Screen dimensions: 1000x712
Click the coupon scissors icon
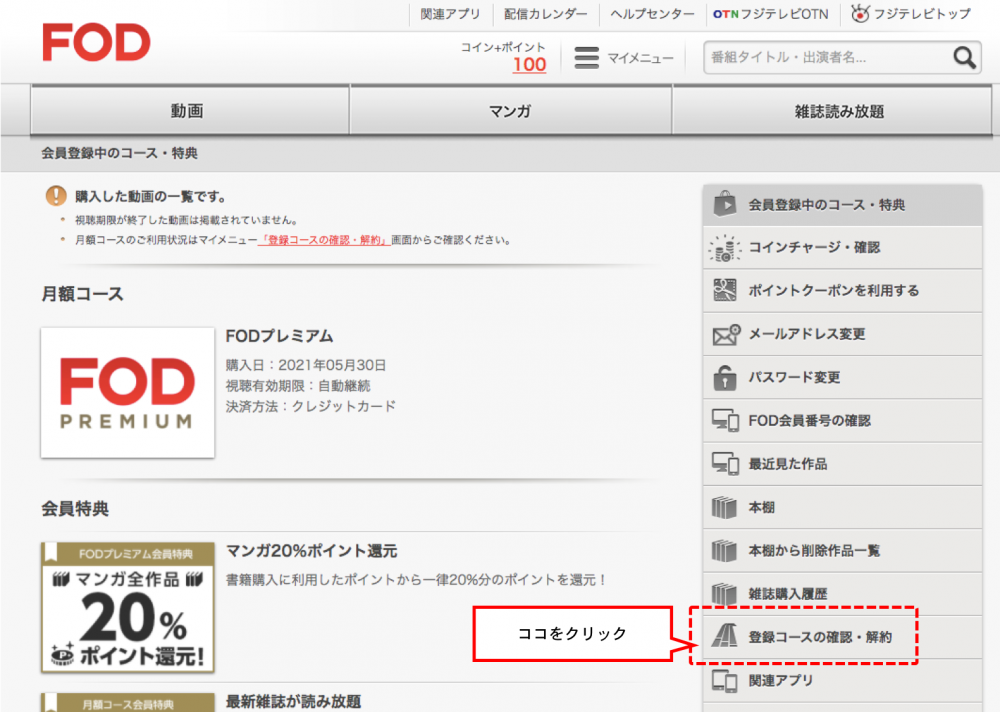click(724, 290)
